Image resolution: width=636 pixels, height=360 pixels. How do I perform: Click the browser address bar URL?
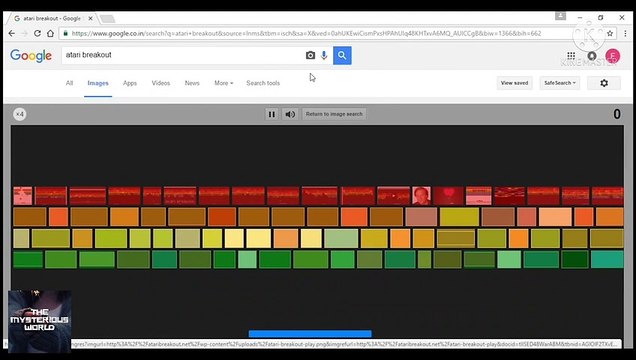pos(306,34)
